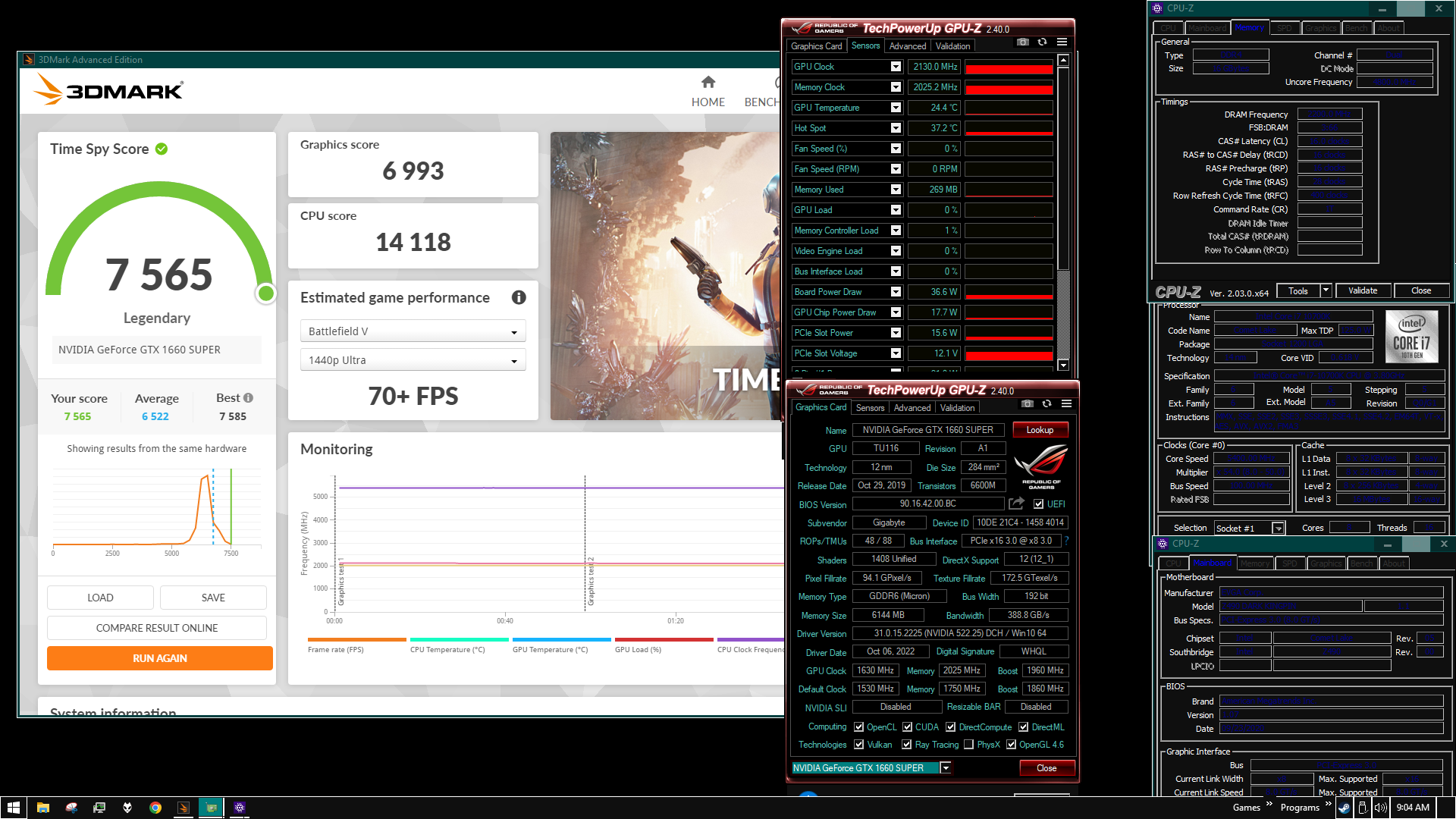The height and width of the screenshot is (819, 1456).
Task: Open the Windows Start menu
Action: tap(13, 808)
